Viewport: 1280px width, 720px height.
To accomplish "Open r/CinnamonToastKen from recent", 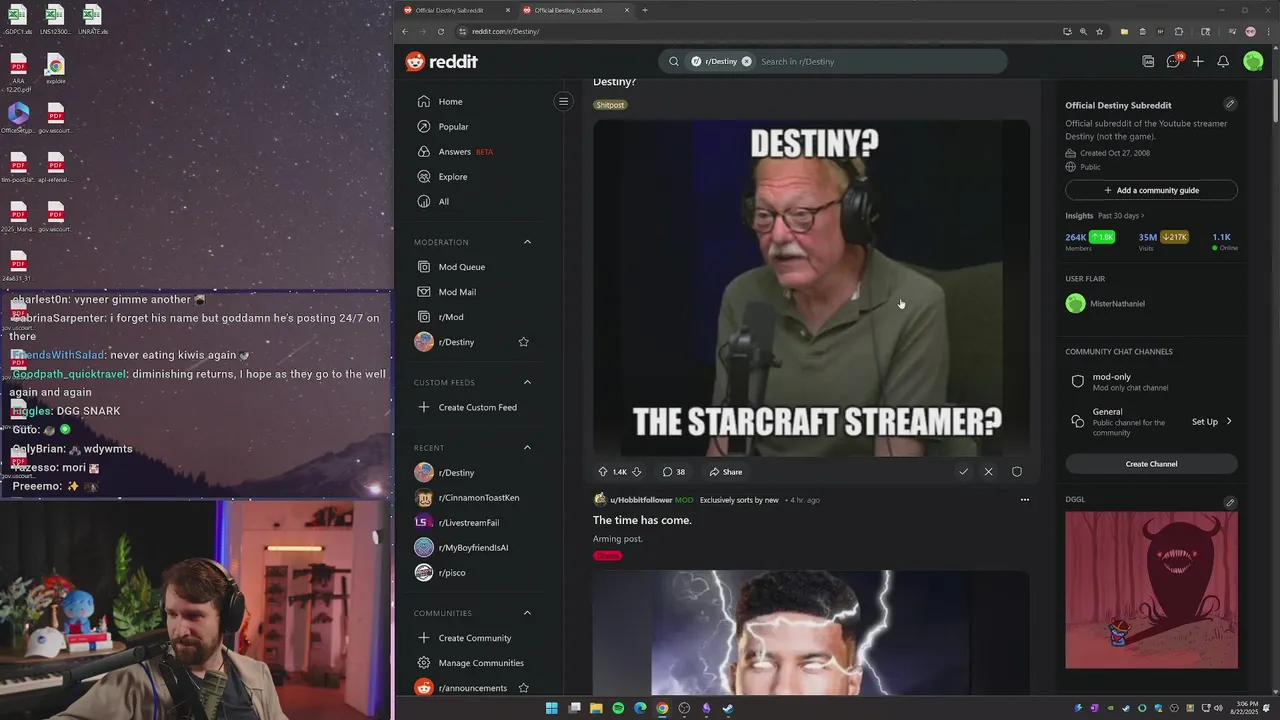I will pyautogui.click(x=480, y=497).
